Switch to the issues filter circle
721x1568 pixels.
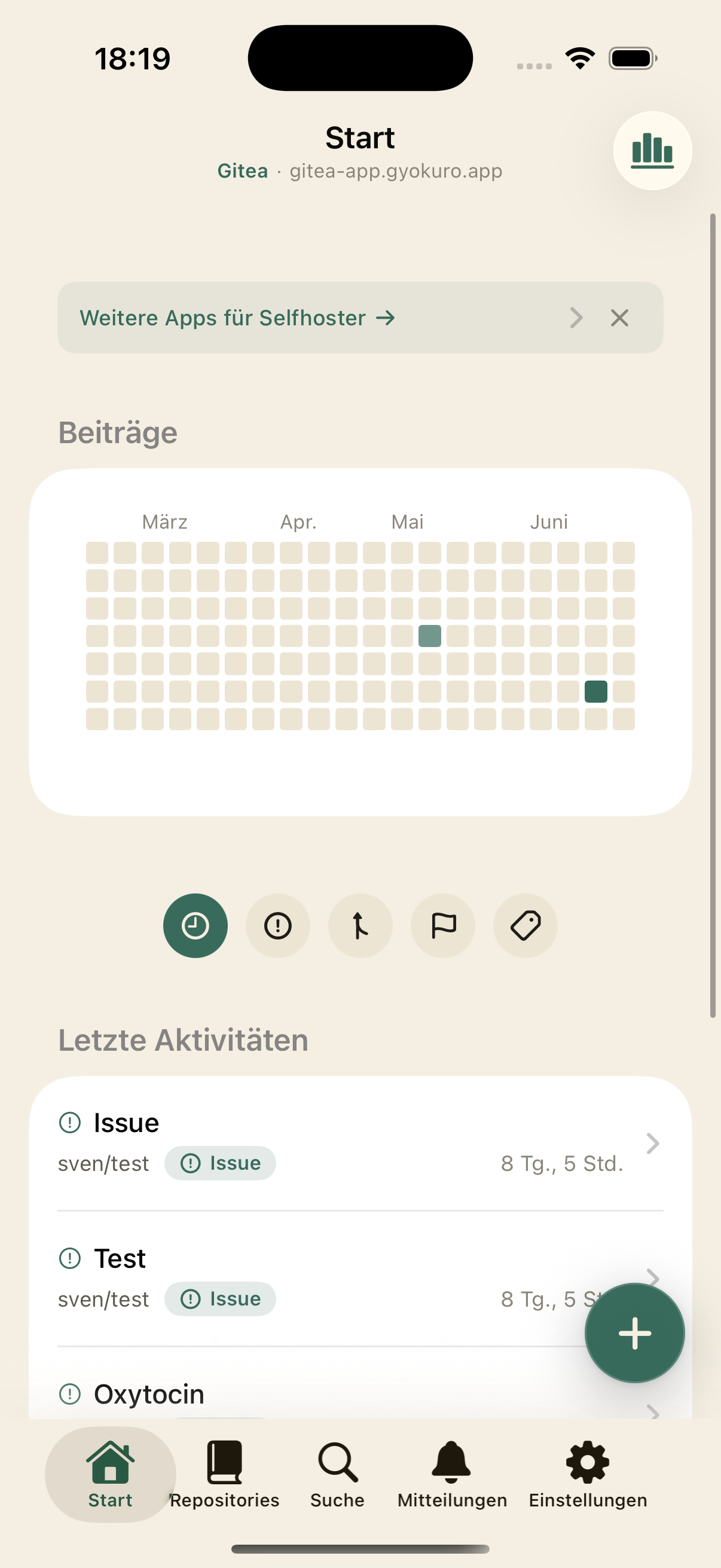[278, 925]
